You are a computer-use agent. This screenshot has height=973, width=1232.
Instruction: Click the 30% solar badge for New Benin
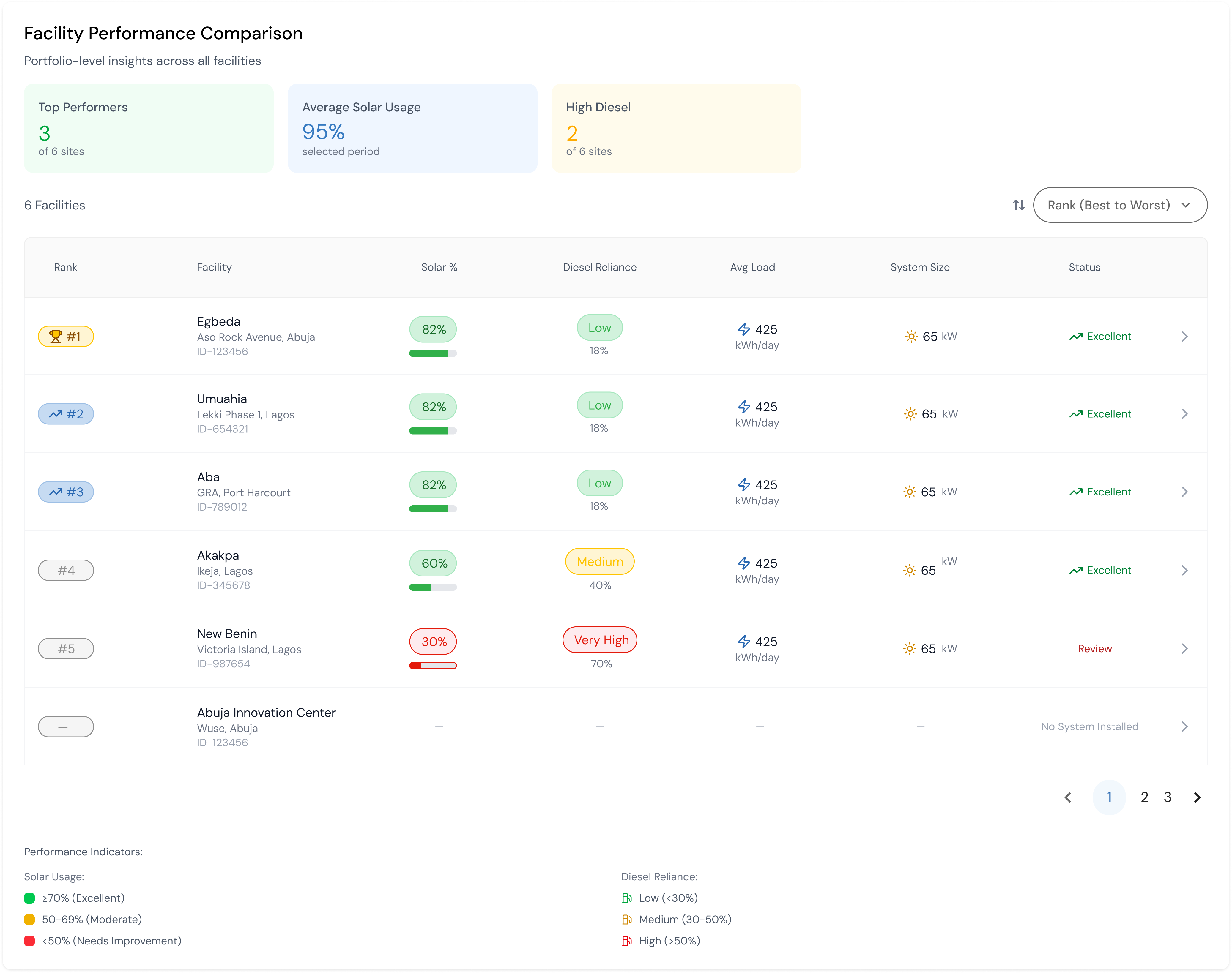pyautogui.click(x=433, y=642)
